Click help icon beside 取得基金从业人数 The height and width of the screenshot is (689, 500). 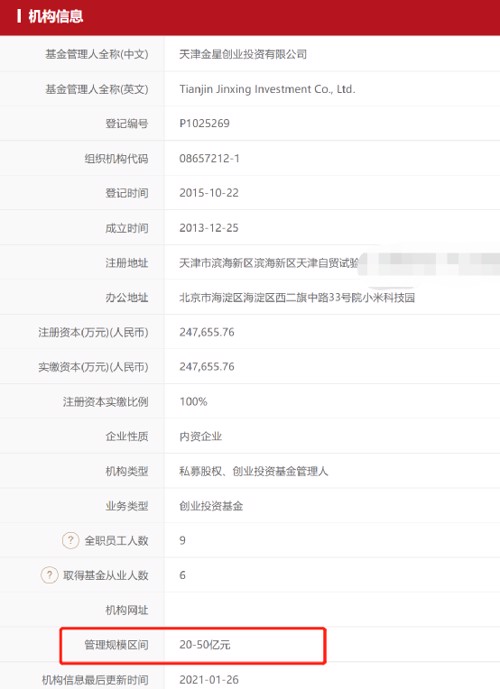tap(49, 575)
